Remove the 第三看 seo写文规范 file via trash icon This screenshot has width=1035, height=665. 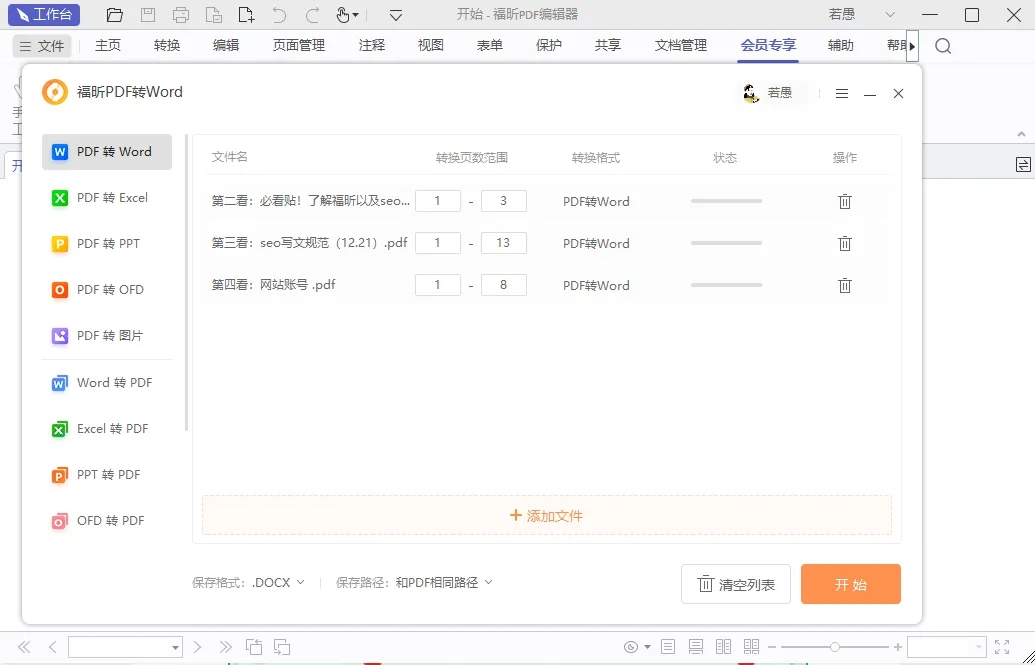click(845, 243)
